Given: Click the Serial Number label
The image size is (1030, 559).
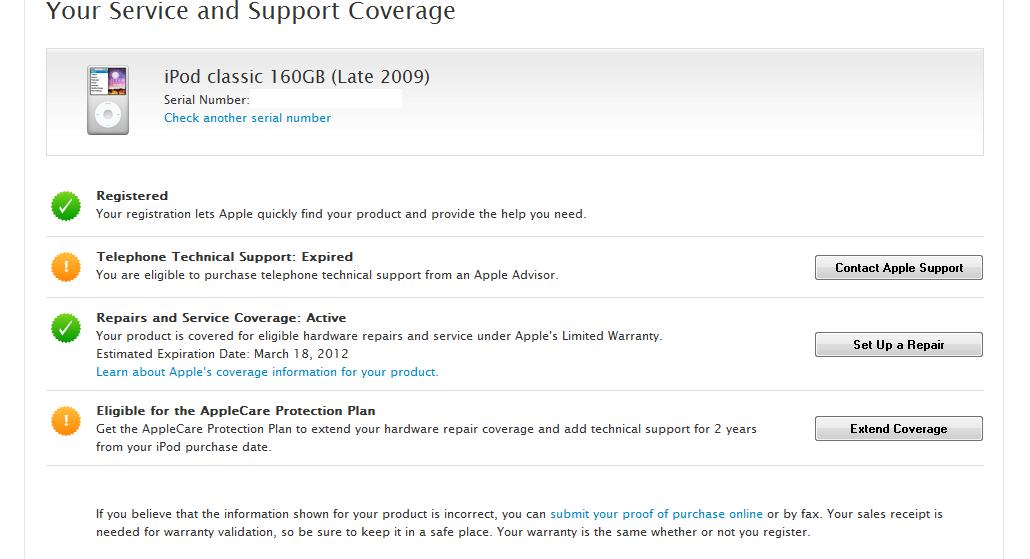Looking at the screenshot, I should click(x=206, y=100).
